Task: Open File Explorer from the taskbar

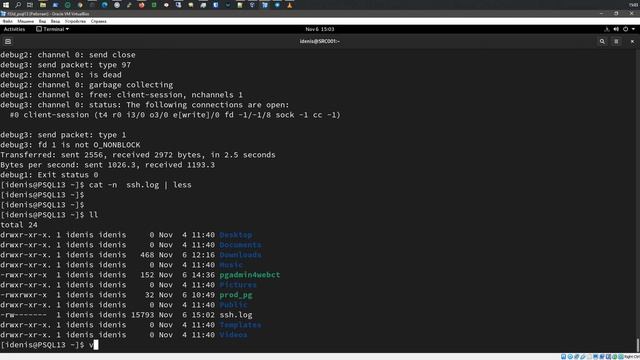Action: [43, 5]
